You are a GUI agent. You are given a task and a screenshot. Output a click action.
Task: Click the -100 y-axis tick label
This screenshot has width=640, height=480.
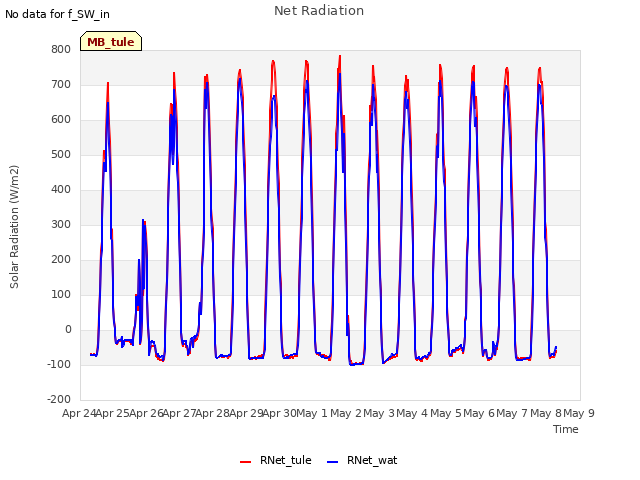(59, 364)
